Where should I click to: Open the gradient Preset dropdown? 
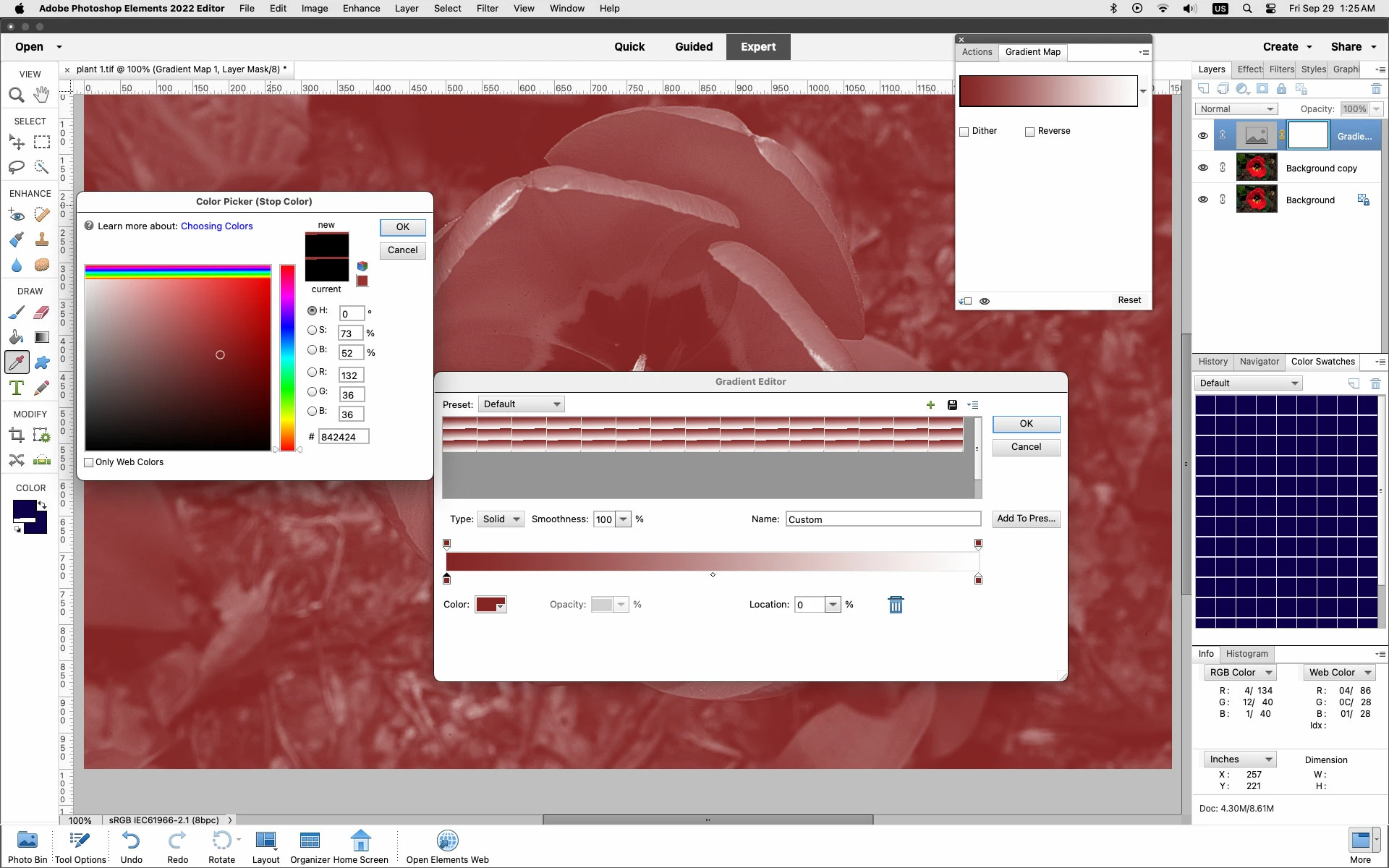(x=521, y=404)
